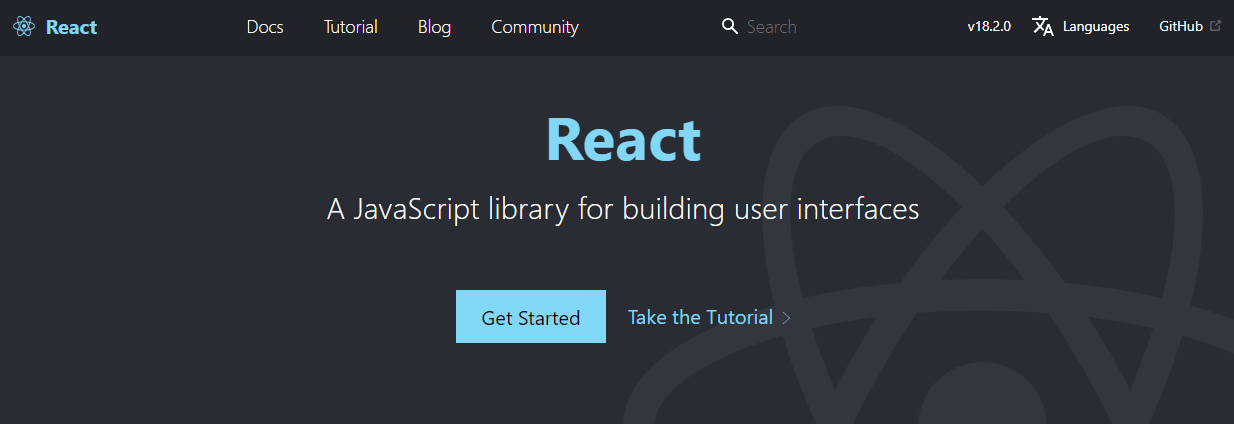The width and height of the screenshot is (1234, 424).
Task: Follow the Take the Tutorial link
Action: 700,317
